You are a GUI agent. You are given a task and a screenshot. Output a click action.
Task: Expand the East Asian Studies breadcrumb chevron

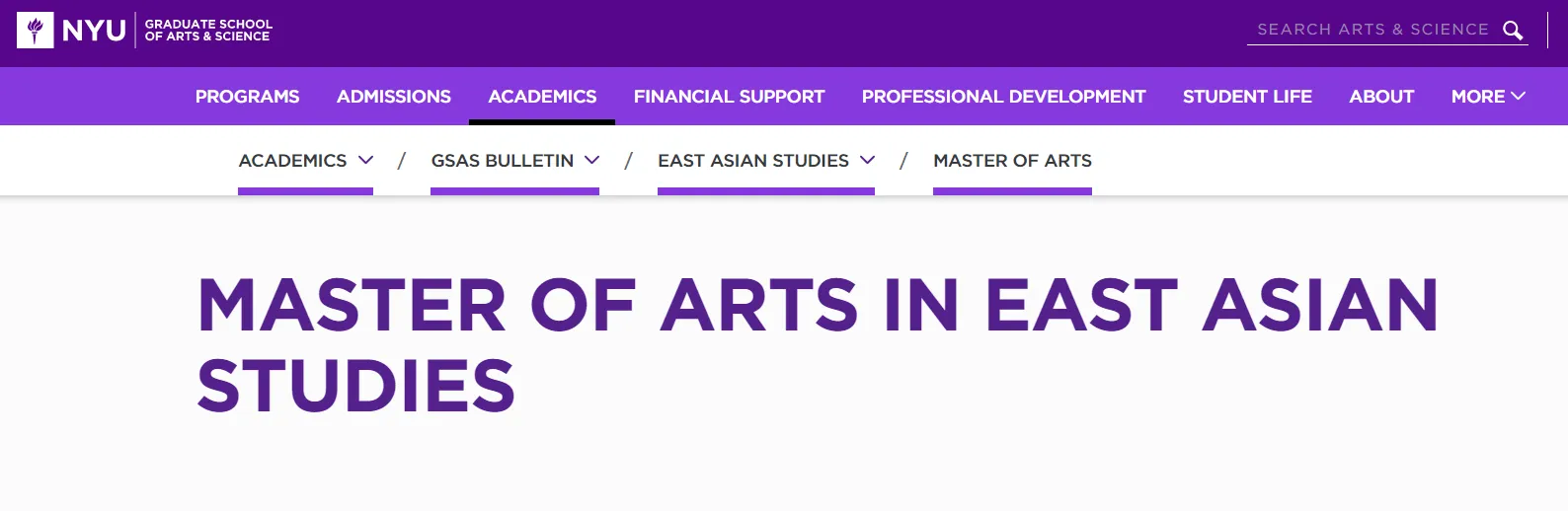[868, 160]
